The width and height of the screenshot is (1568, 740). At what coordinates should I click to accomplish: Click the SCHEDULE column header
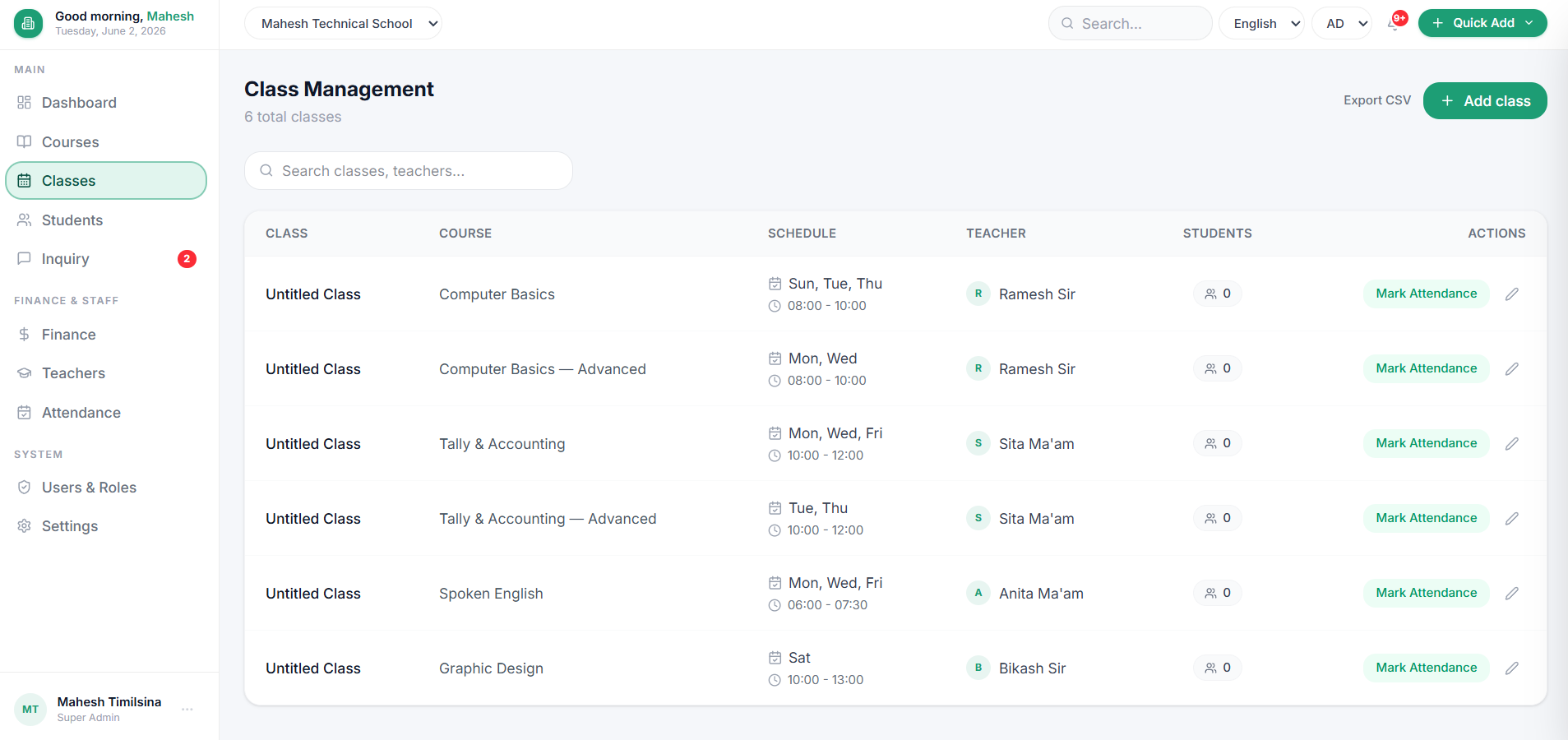pos(802,234)
